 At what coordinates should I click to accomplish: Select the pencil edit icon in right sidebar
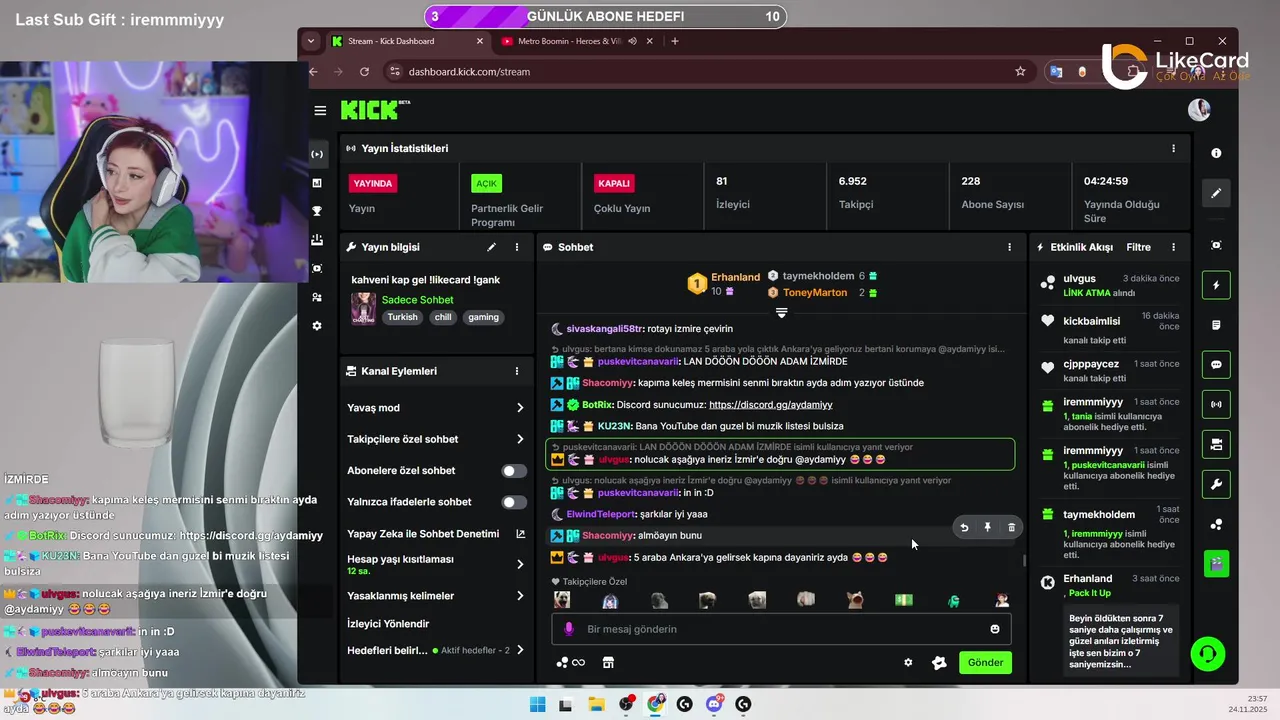point(1216,193)
